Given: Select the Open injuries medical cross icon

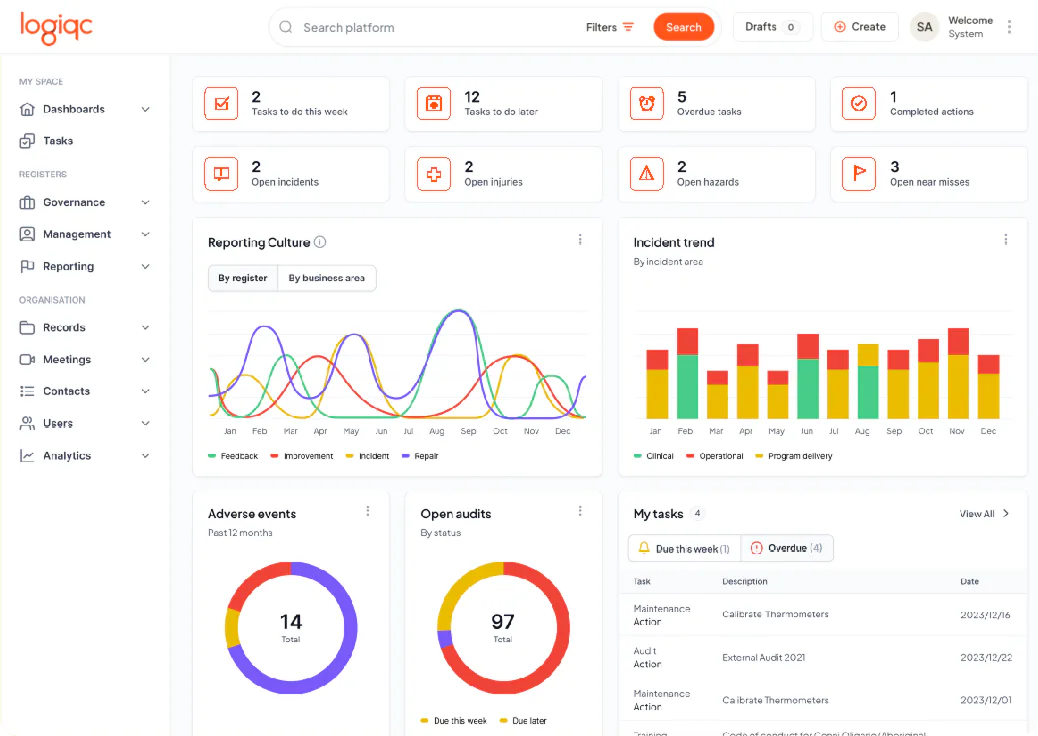Looking at the screenshot, I should pyautogui.click(x=434, y=173).
